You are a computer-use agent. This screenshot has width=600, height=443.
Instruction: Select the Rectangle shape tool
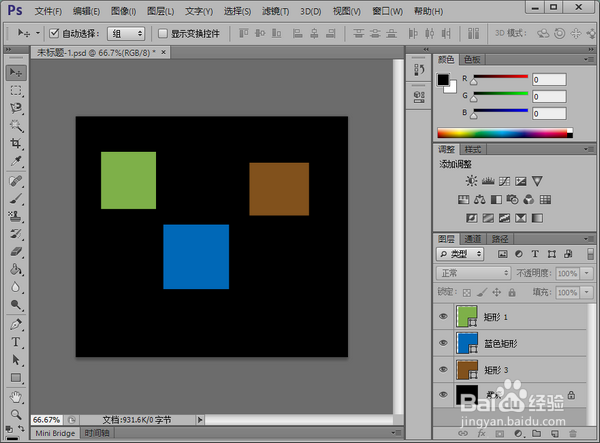[16, 378]
